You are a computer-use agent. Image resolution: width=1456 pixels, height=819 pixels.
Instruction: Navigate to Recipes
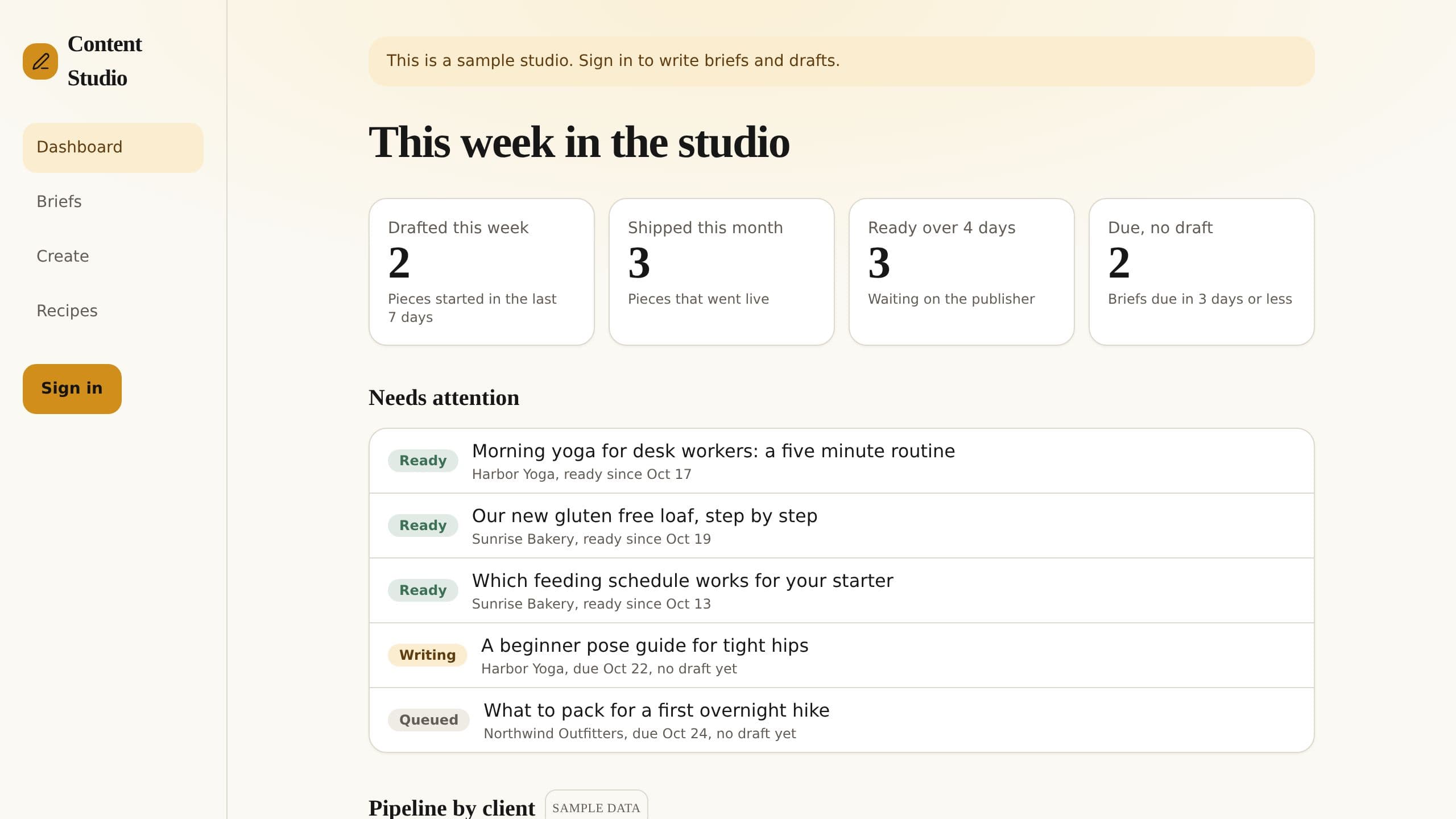pyautogui.click(x=113, y=311)
